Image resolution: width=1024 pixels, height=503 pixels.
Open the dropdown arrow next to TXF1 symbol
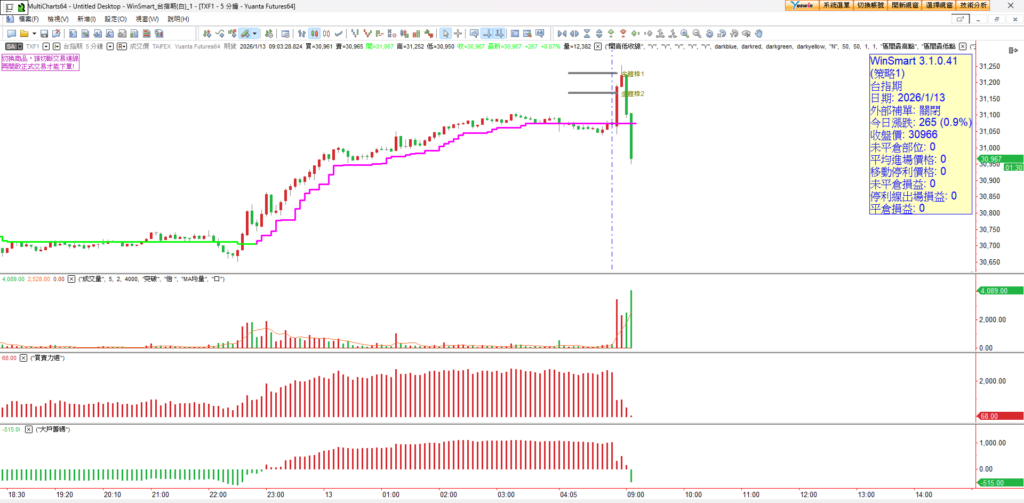(44, 46)
